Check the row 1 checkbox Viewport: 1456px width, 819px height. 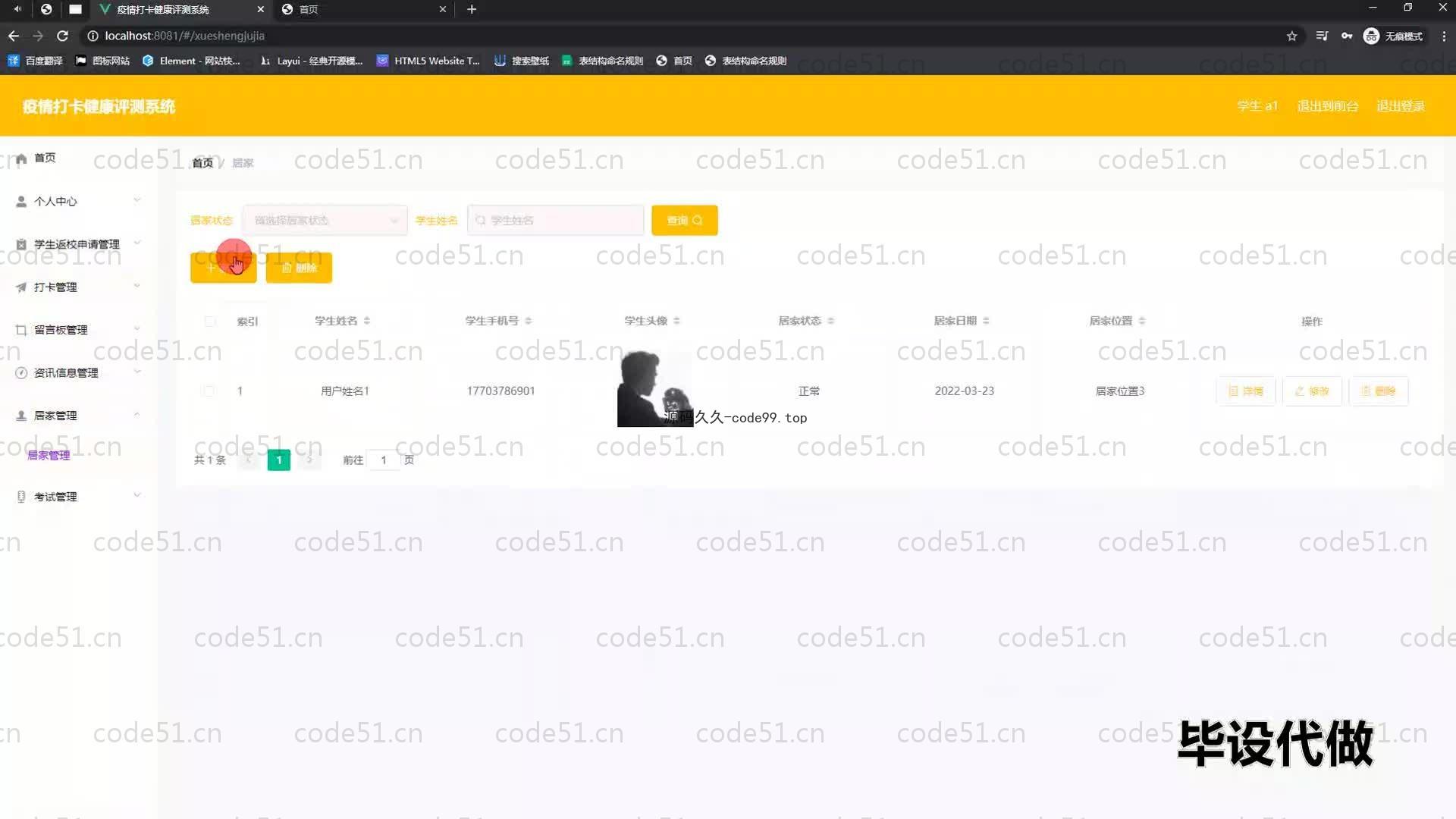pos(209,391)
